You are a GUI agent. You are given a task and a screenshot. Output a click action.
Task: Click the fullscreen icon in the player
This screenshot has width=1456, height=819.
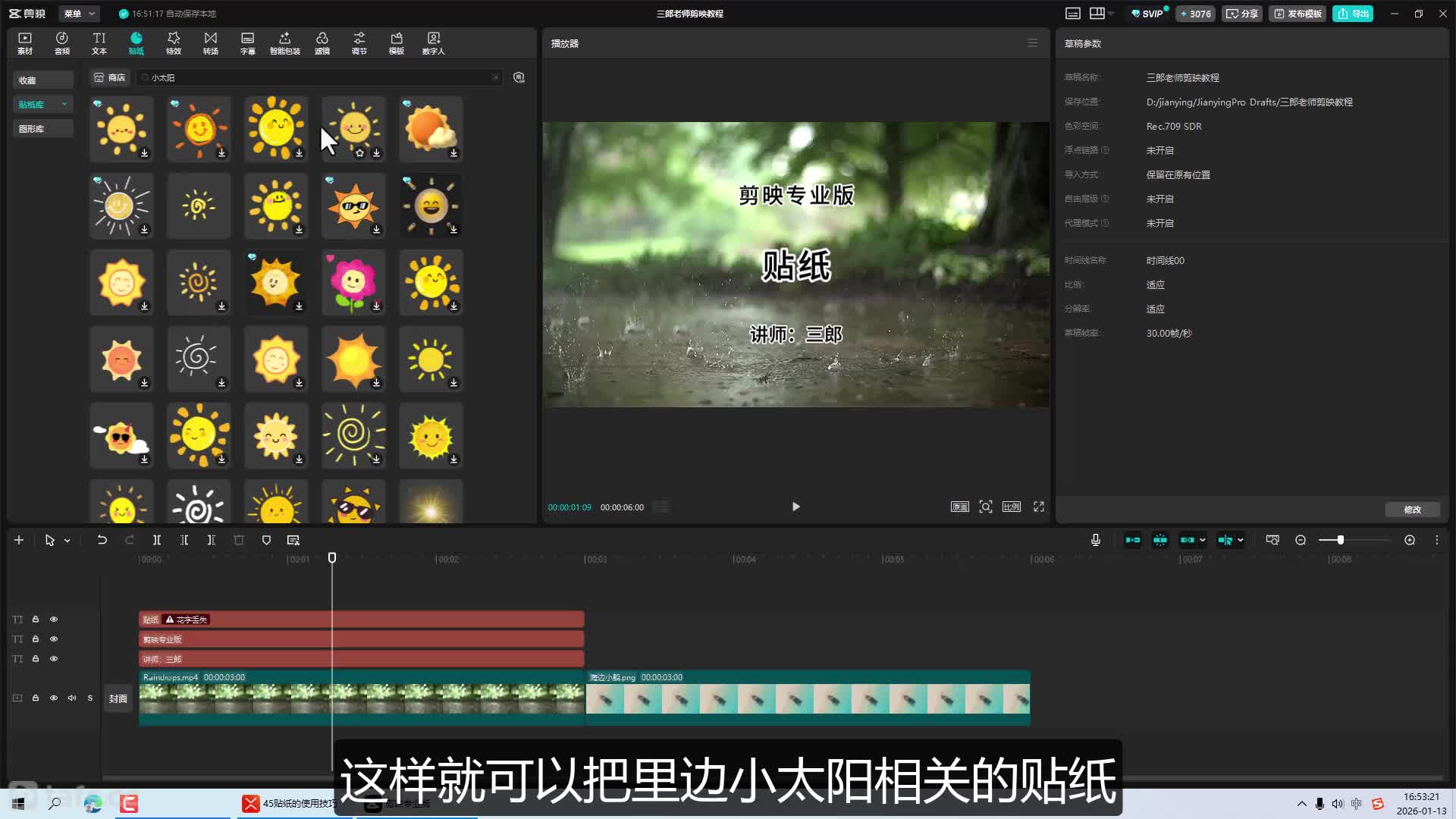tap(1039, 507)
